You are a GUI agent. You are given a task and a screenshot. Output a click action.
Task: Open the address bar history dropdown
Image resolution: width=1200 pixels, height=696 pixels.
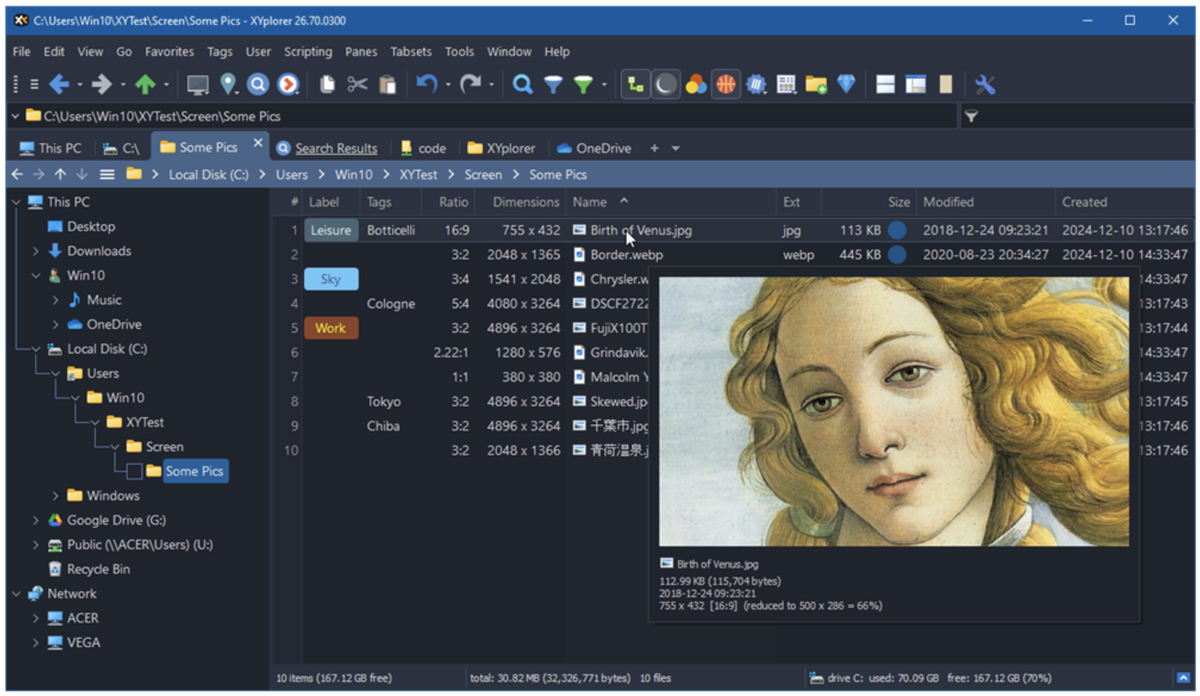click(x=15, y=116)
